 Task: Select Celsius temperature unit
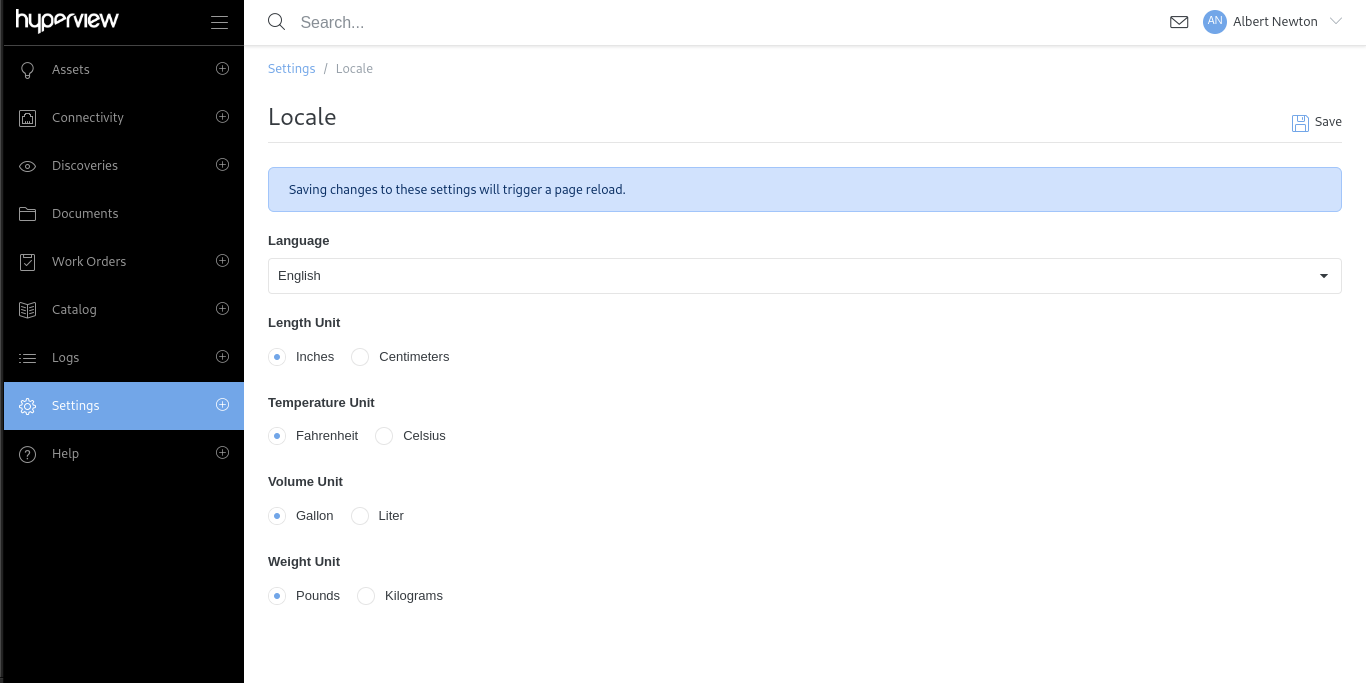click(x=384, y=436)
